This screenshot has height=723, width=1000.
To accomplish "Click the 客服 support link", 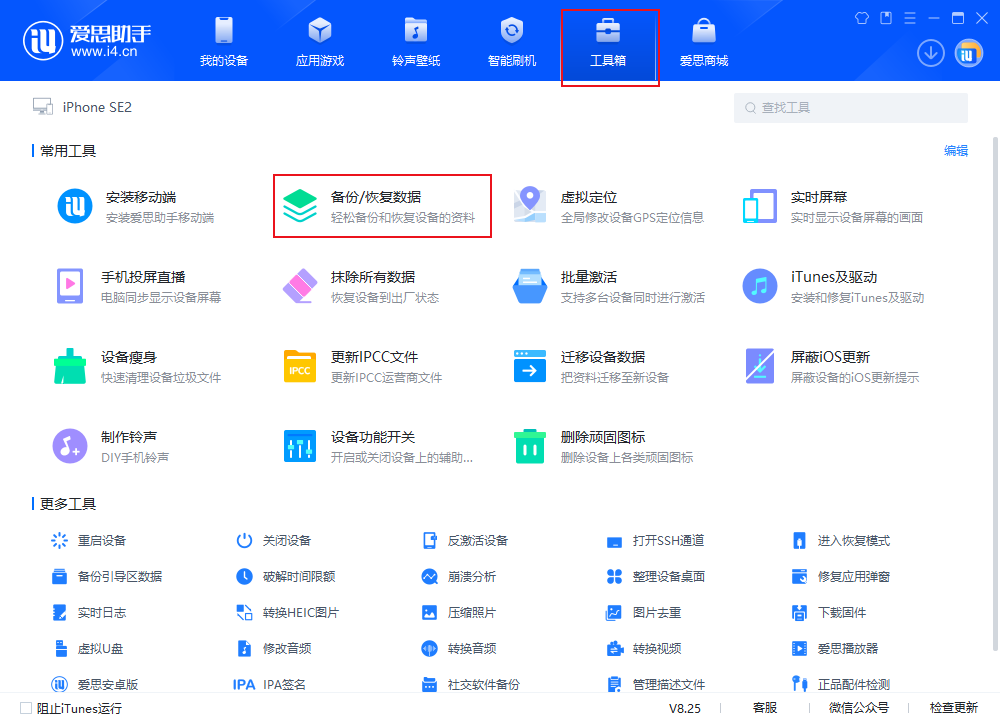I will [765, 708].
